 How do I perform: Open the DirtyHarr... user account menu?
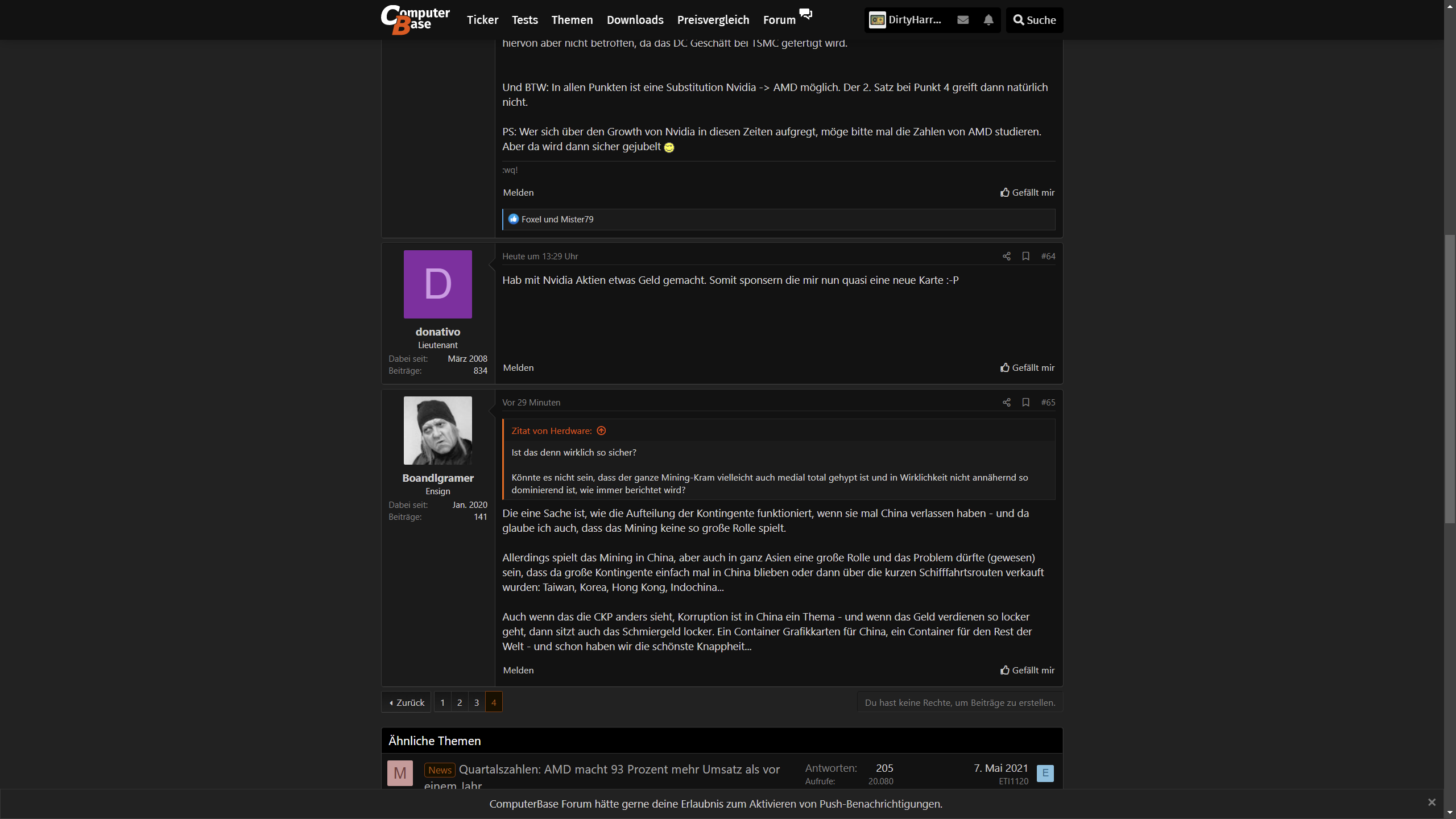(x=905, y=20)
